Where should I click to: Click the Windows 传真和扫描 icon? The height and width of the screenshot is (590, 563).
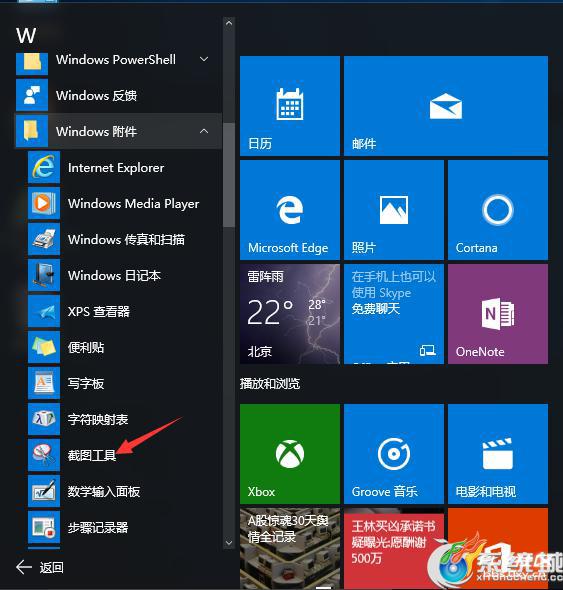[44, 239]
